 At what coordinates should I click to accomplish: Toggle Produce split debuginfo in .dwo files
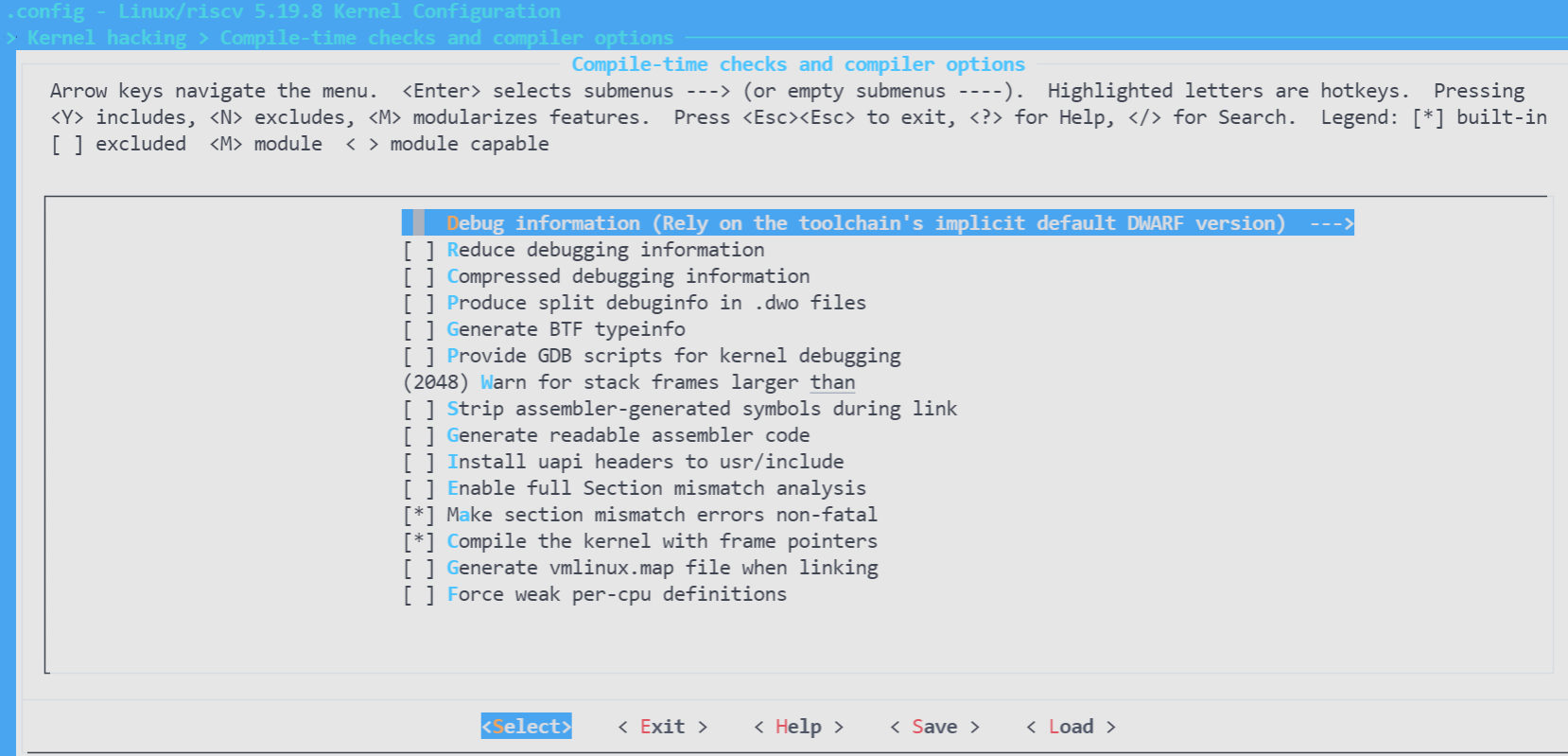[419, 303]
